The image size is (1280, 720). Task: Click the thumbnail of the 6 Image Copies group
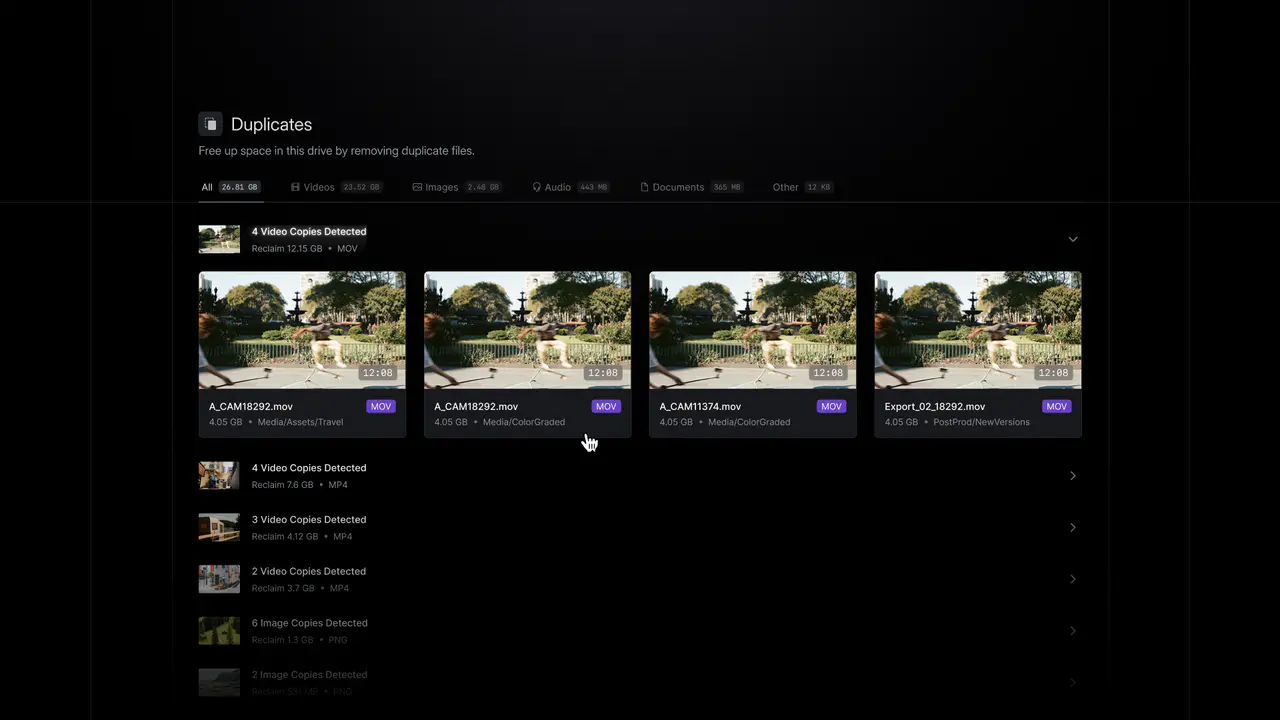[219, 631]
